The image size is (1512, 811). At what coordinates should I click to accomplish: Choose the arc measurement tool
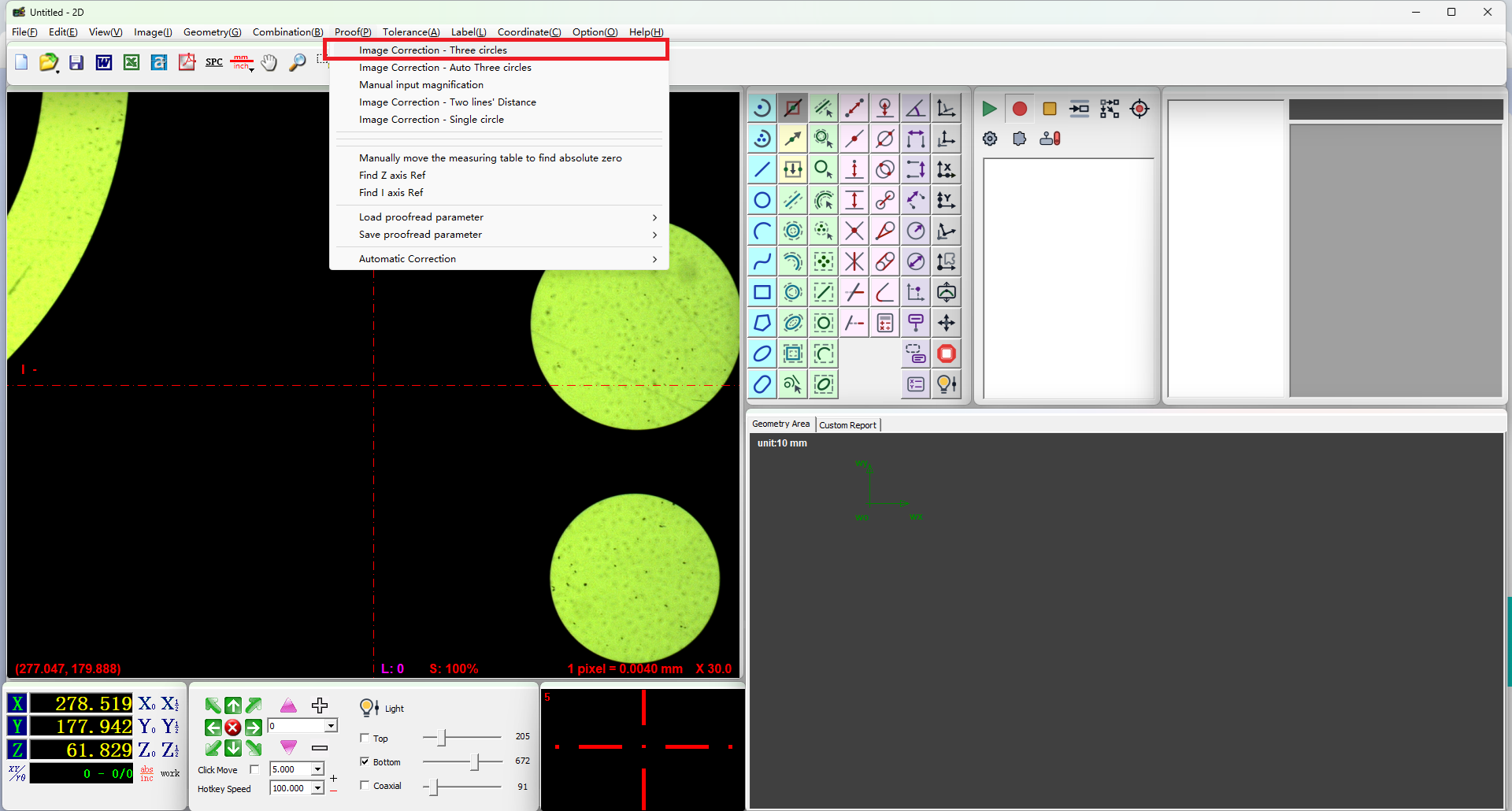click(x=762, y=231)
